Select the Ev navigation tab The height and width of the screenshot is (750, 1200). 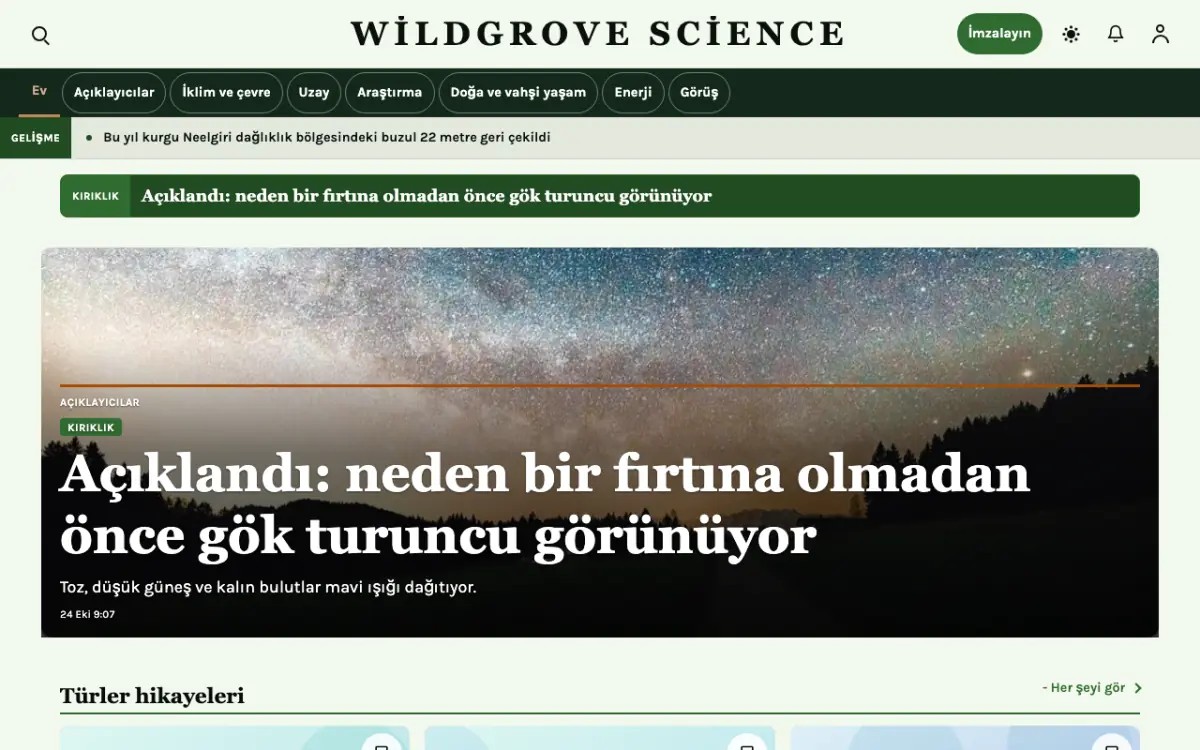(39, 92)
